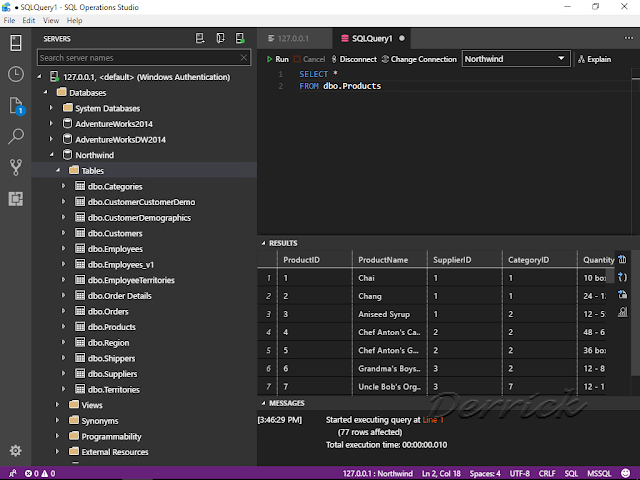Select the dbo.Employees_v1 table
The image size is (640, 480).
click(x=121, y=264)
